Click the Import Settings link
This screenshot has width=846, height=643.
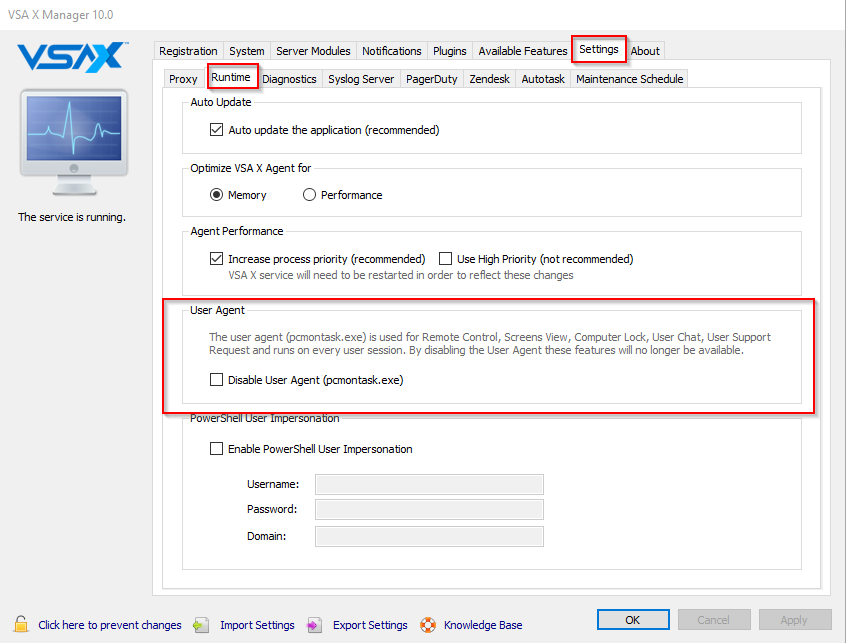(x=257, y=625)
